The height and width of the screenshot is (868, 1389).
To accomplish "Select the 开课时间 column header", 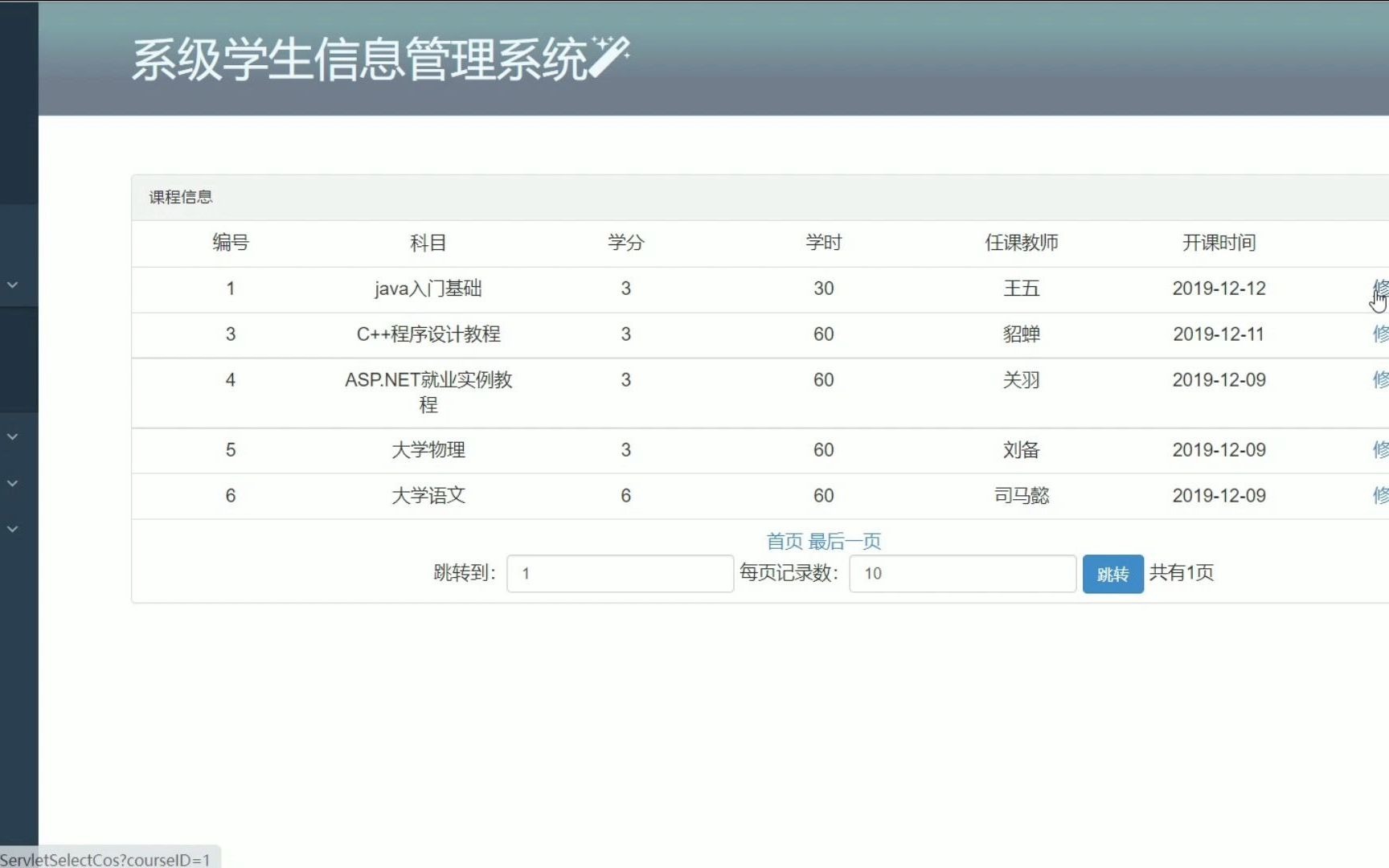I will coord(1219,243).
